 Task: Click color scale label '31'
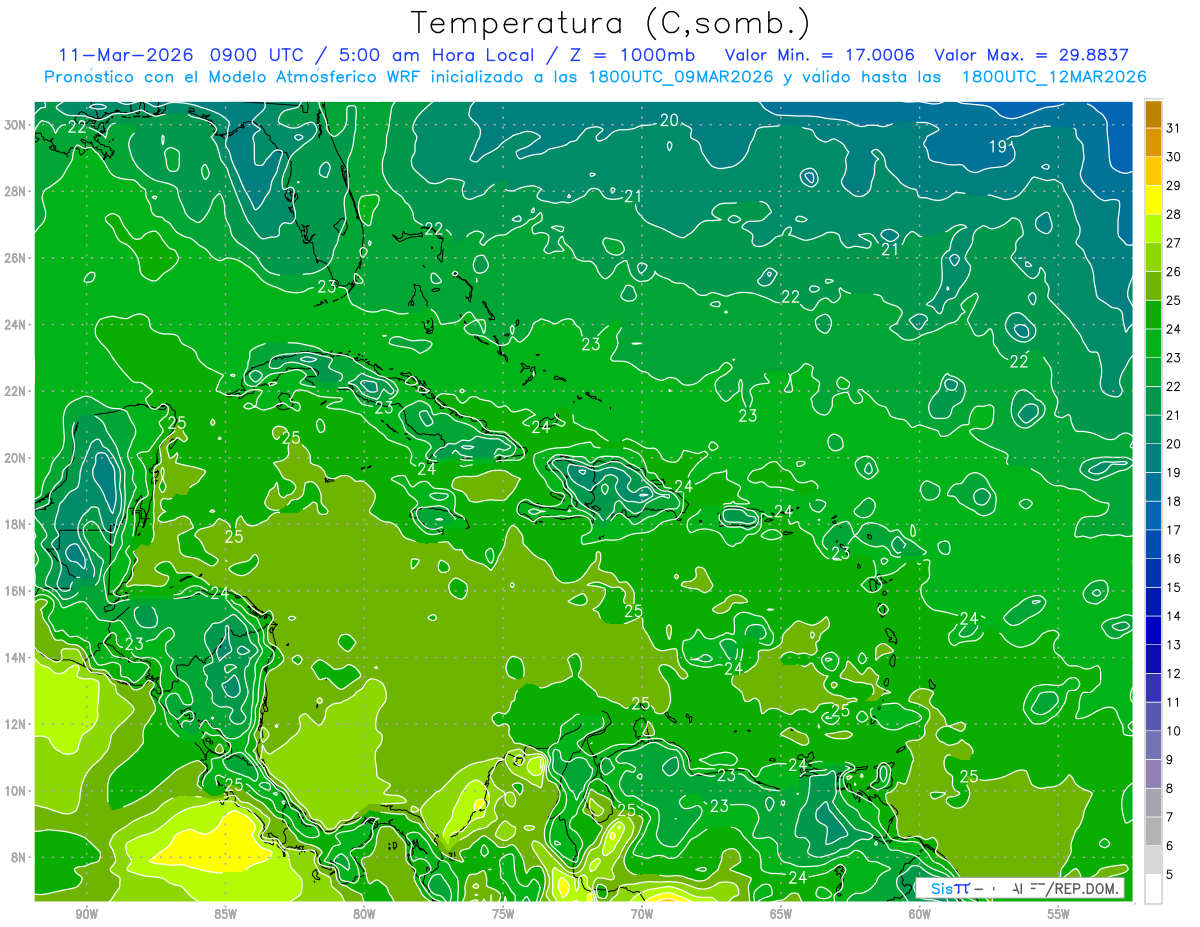click(x=1174, y=128)
